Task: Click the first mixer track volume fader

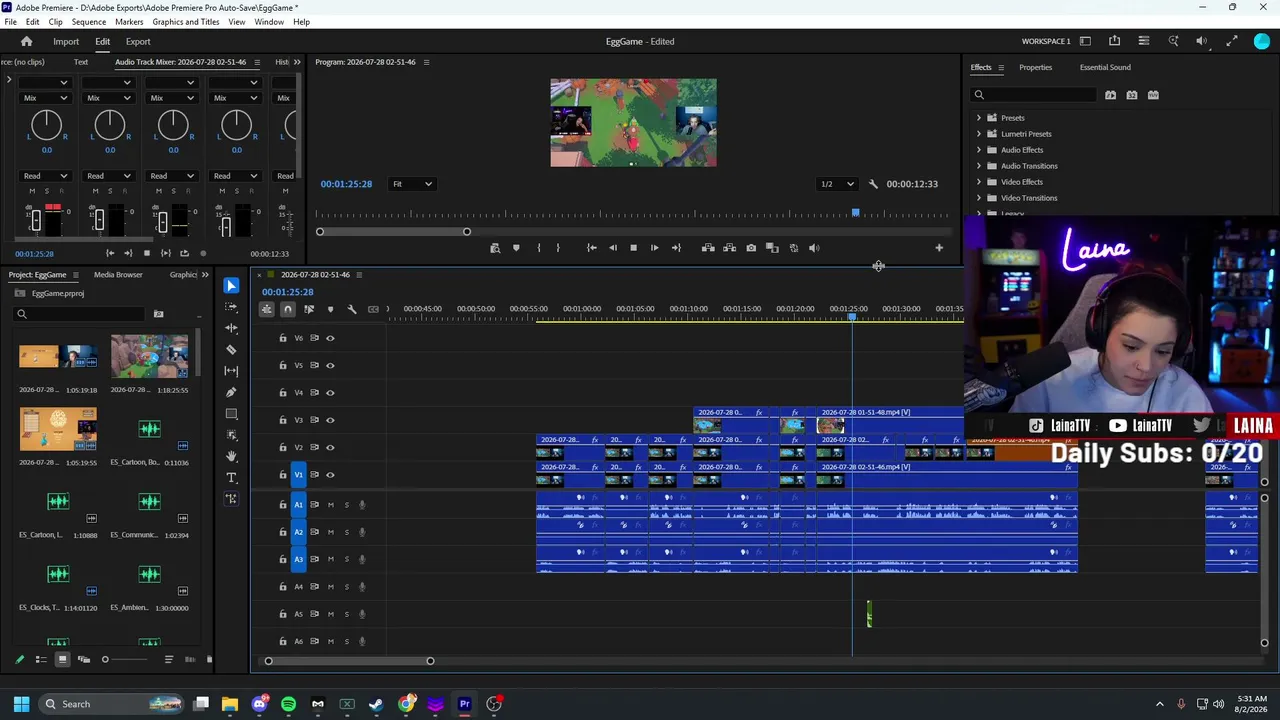Action: 36,220
